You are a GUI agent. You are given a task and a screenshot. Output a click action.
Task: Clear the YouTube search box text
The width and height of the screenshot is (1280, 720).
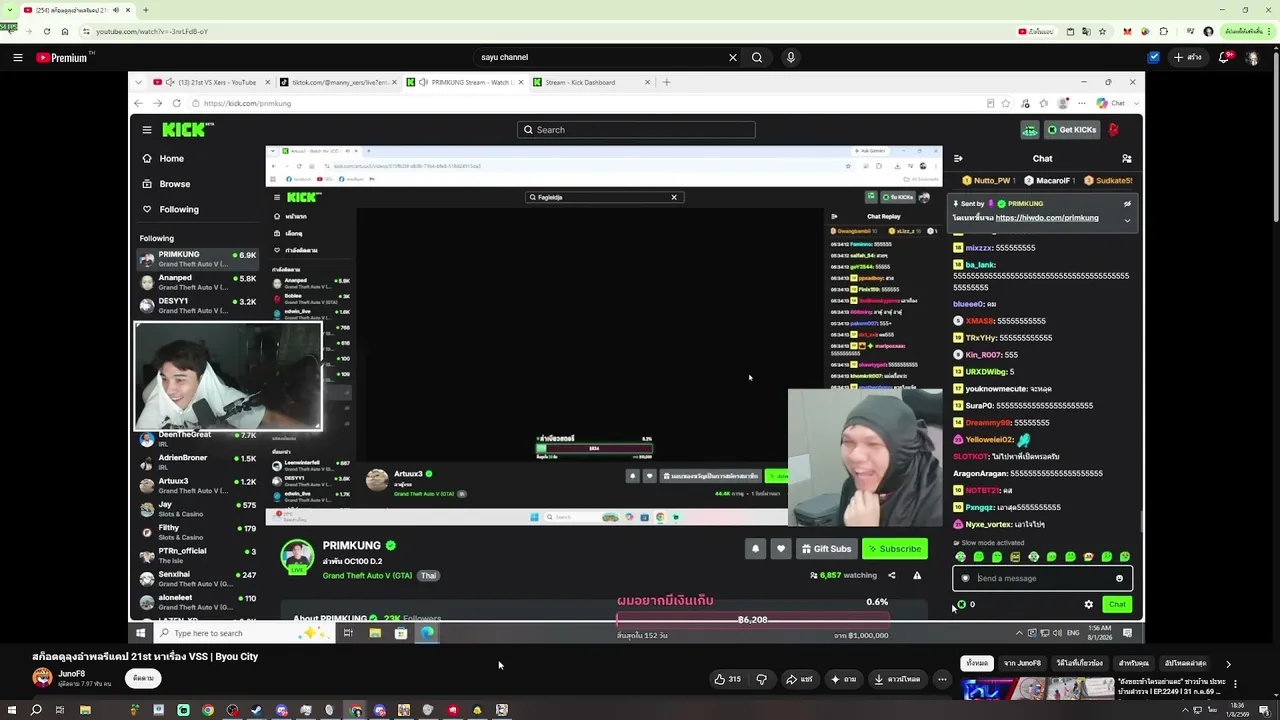click(733, 58)
